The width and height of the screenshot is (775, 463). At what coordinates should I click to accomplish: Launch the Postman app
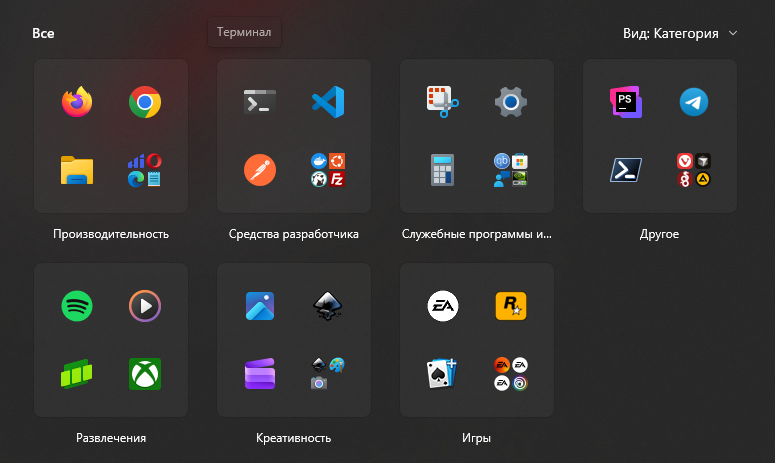pyautogui.click(x=260, y=170)
